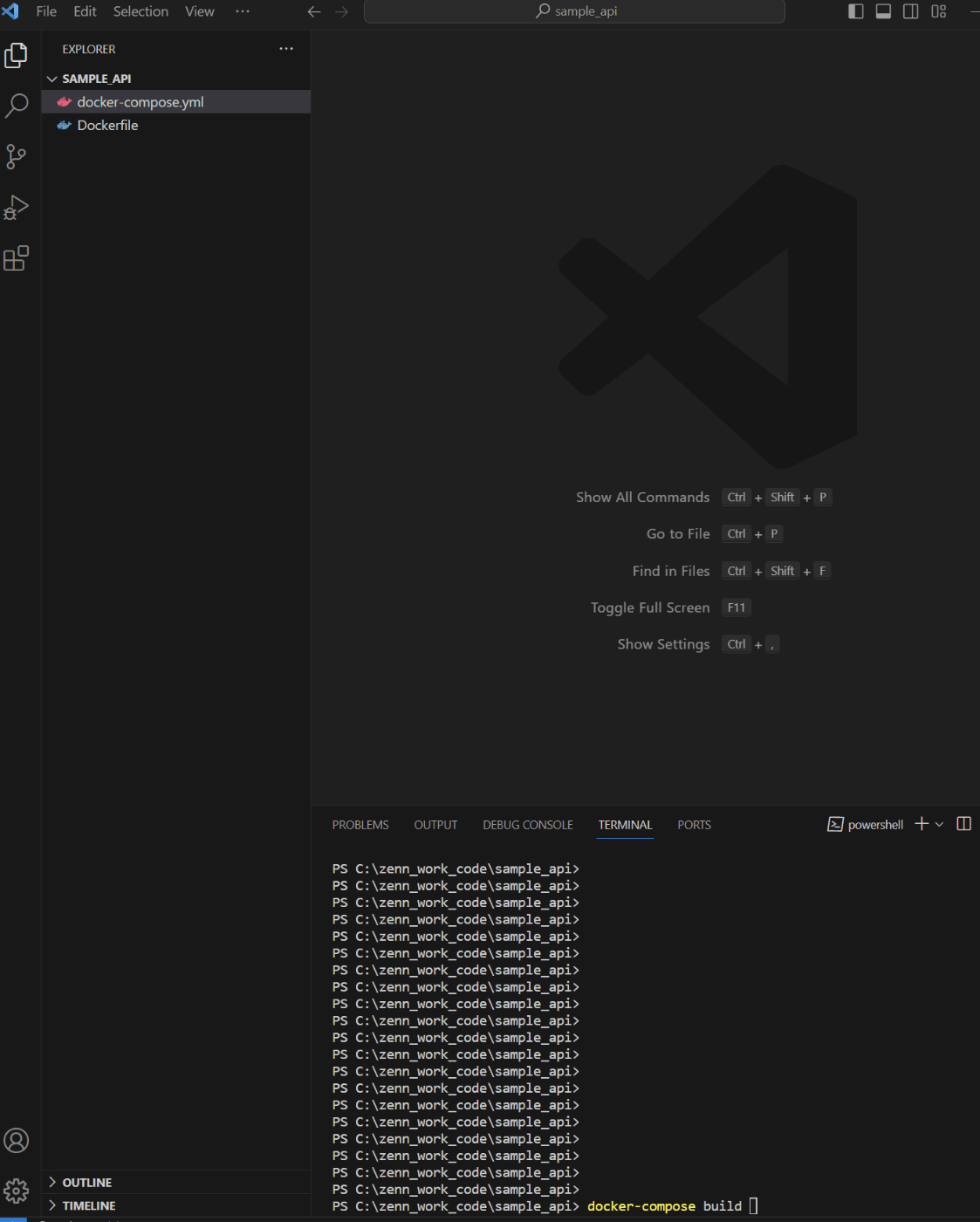Go back with the left arrow
Screen dimensions: 980x1222
coord(314,11)
